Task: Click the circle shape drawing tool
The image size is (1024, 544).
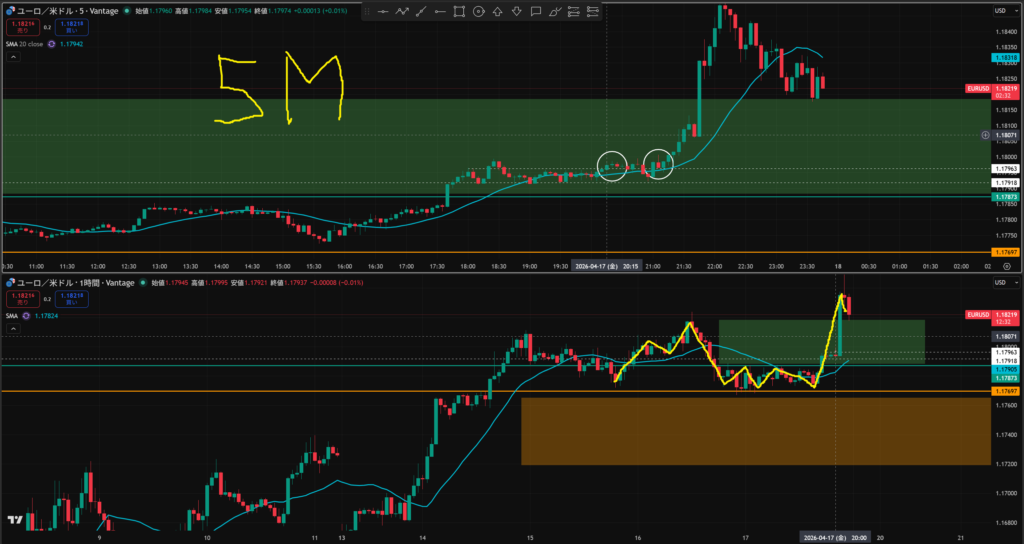Action: 479,12
